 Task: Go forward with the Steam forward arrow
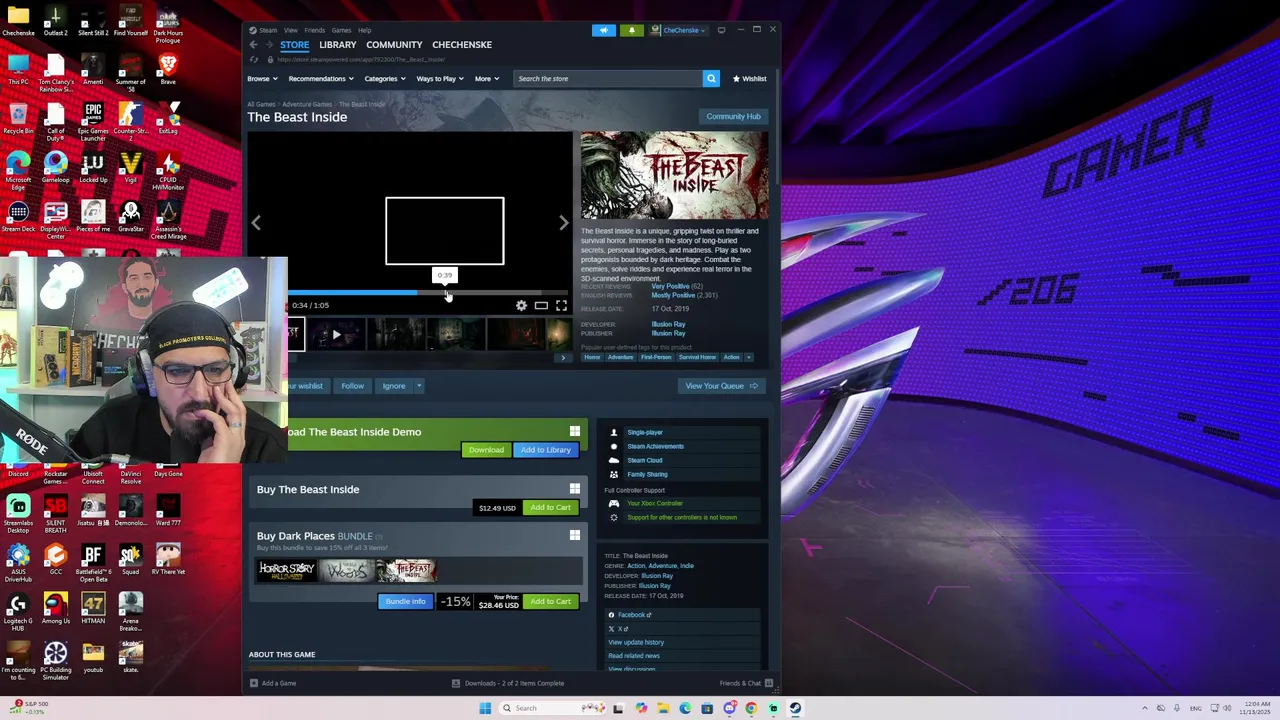click(x=269, y=45)
